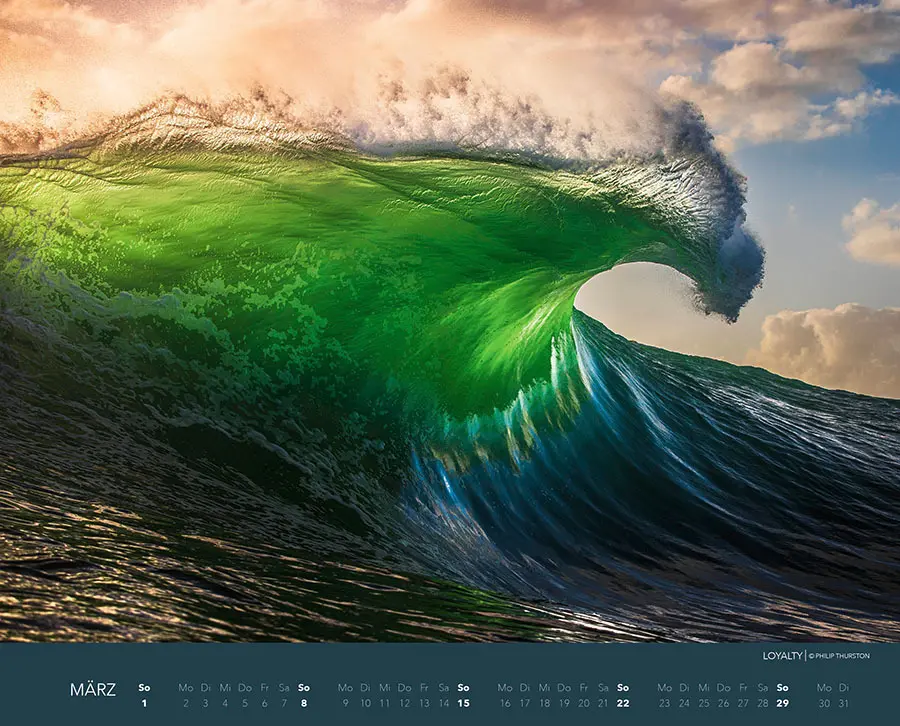The width and height of the screenshot is (900, 726).
Task: Select date 20 in the calendar
Action: [584, 703]
